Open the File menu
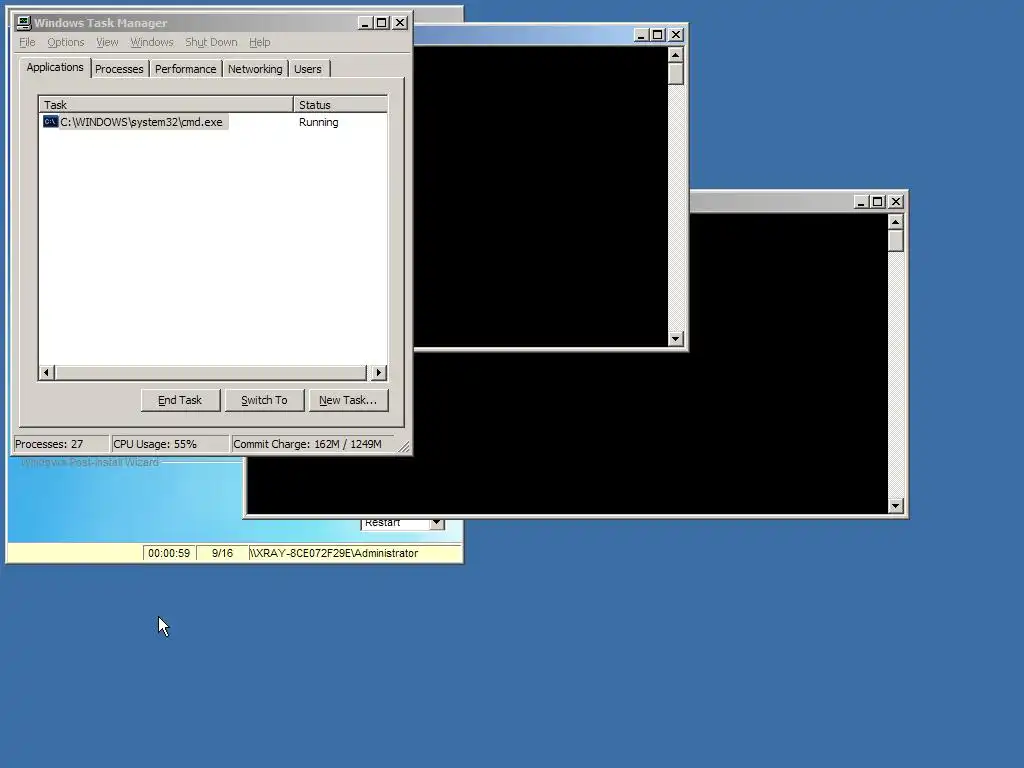Viewport: 1024px width, 768px height. click(x=27, y=42)
